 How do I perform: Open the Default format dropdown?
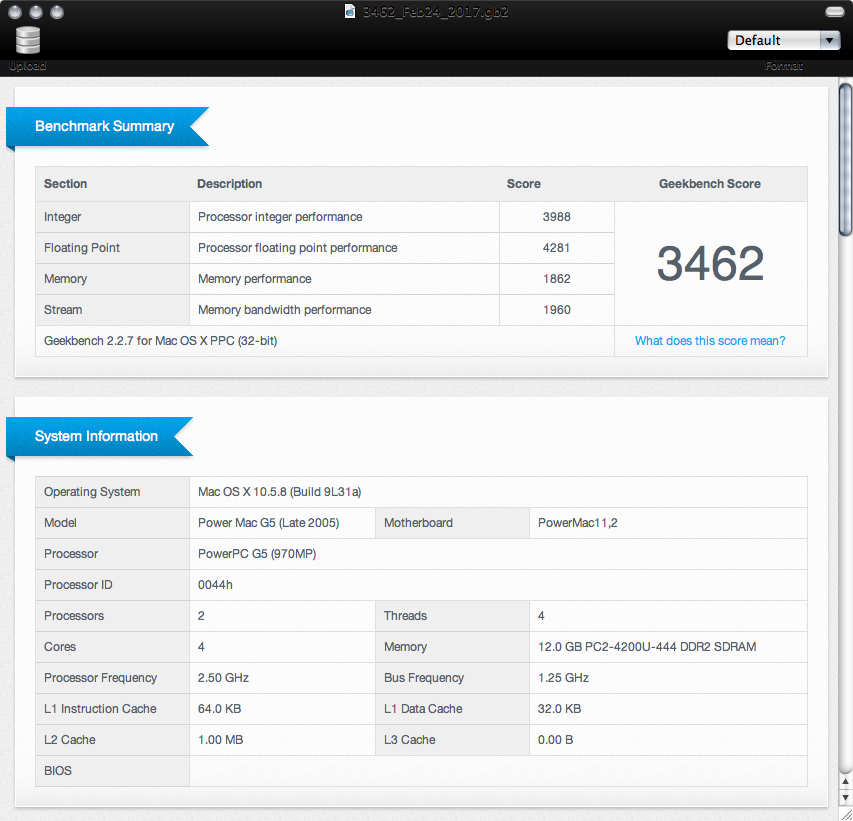[x=784, y=40]
